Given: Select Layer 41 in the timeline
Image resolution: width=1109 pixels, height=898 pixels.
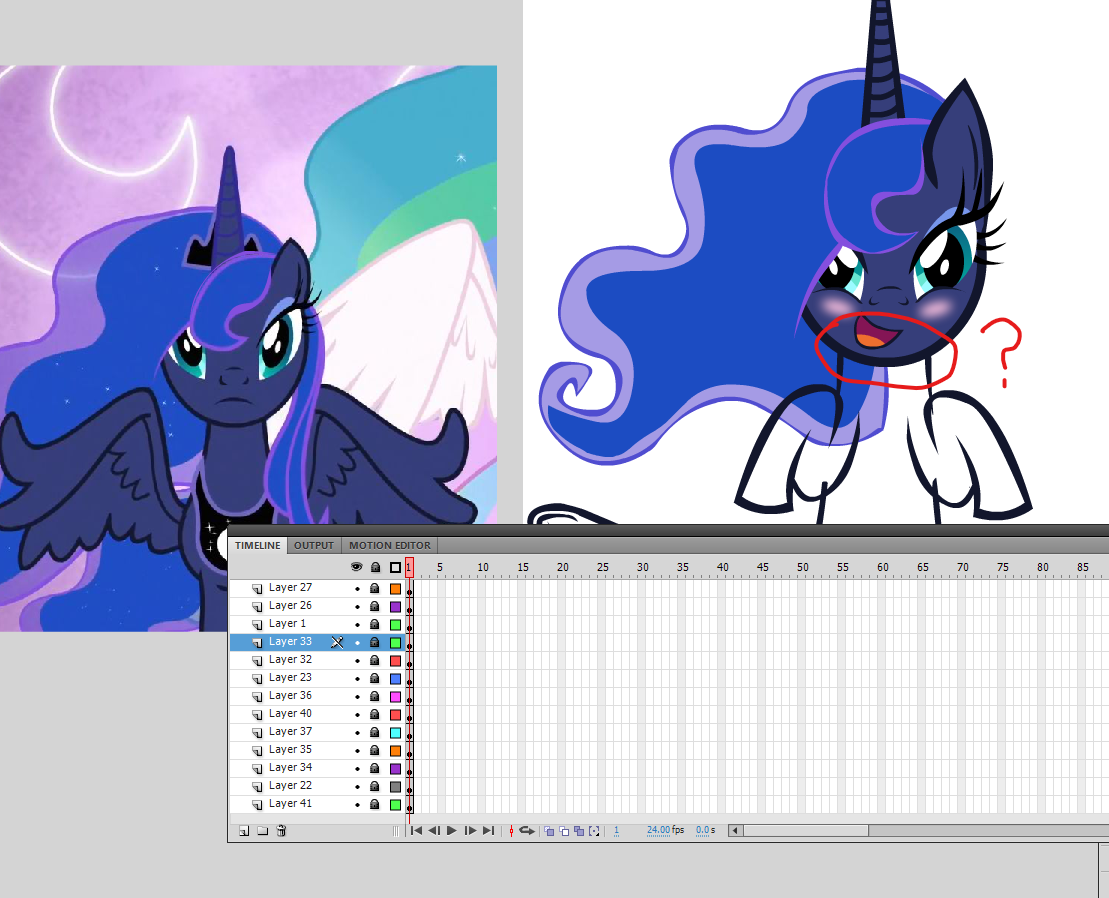Looking at the screenshot, I should [290, 804].
